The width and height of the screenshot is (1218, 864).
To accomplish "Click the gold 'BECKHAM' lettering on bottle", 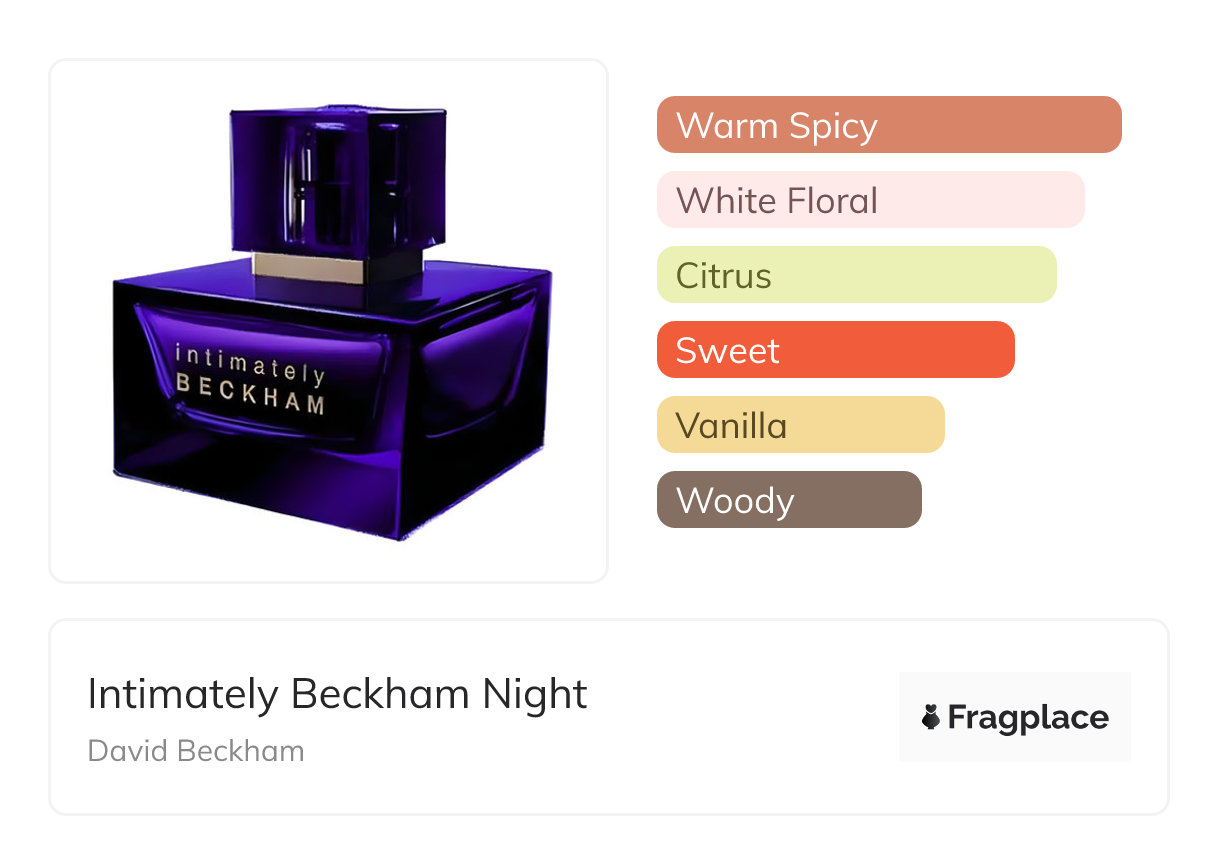I will pyautogui.click(x=250, y=395).
